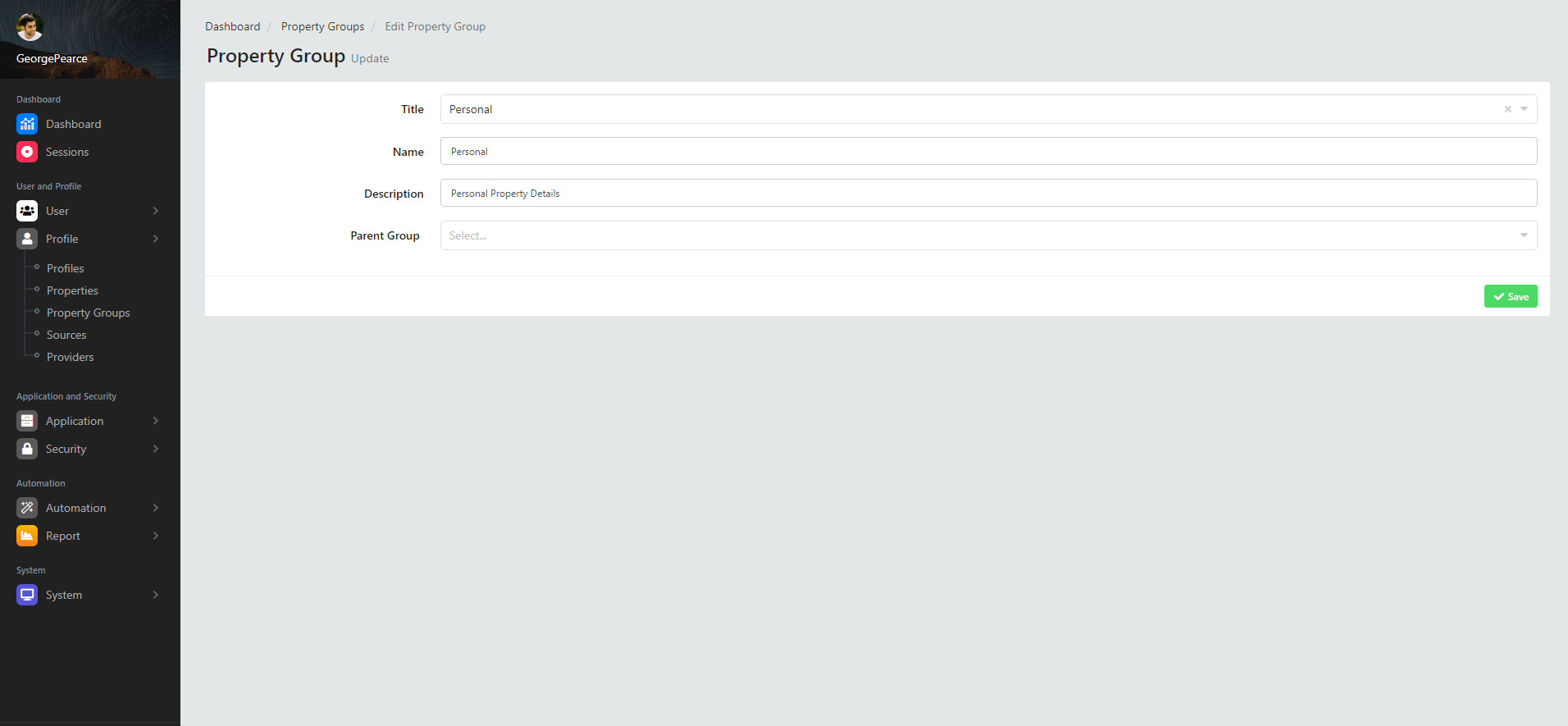Click the Dashboard chart icon in sidebar
Image resolution: width=1568 pixels, height=726 pixels.
27,124
